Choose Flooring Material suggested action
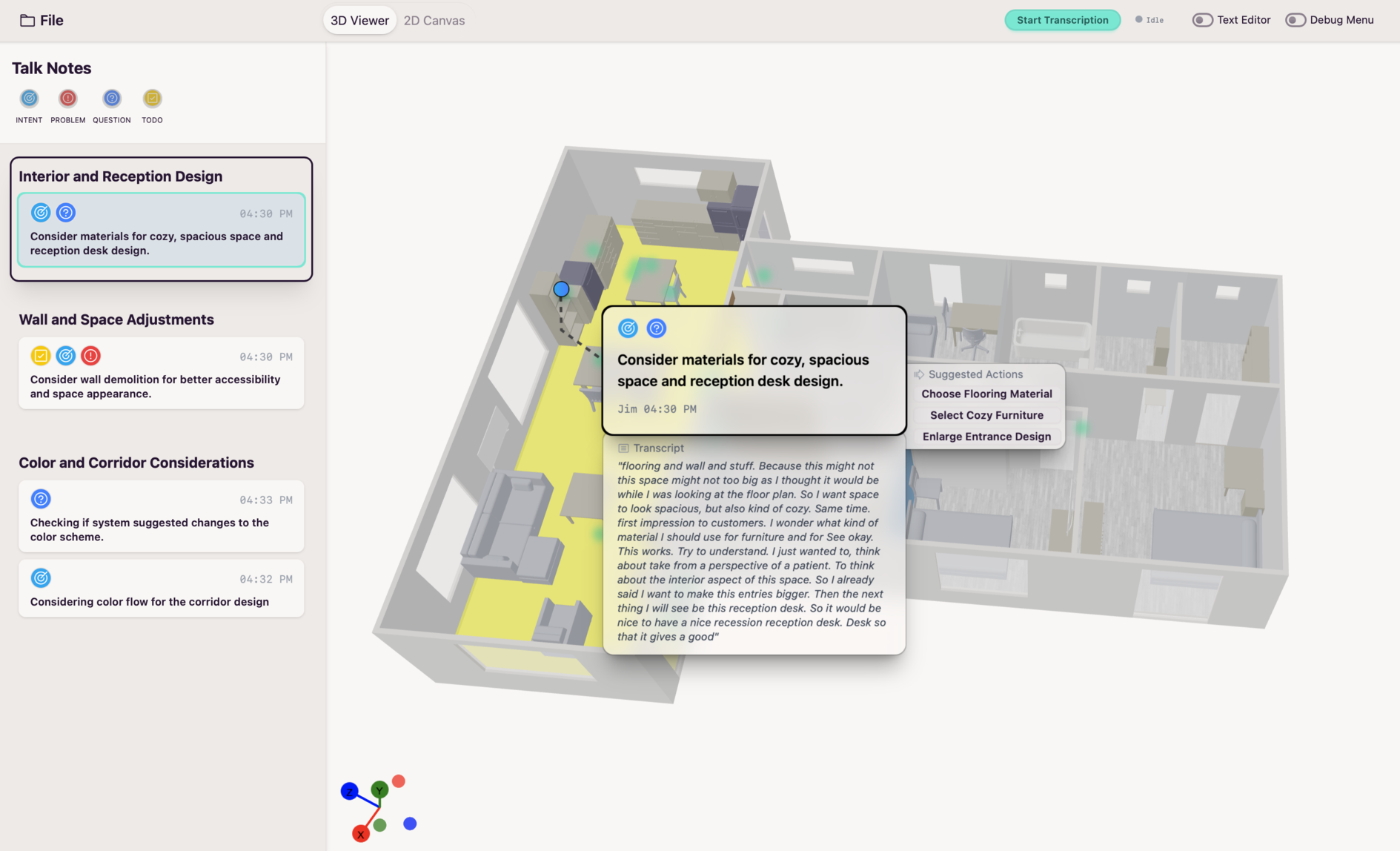 pyautogui.click(x=986, y=394)
